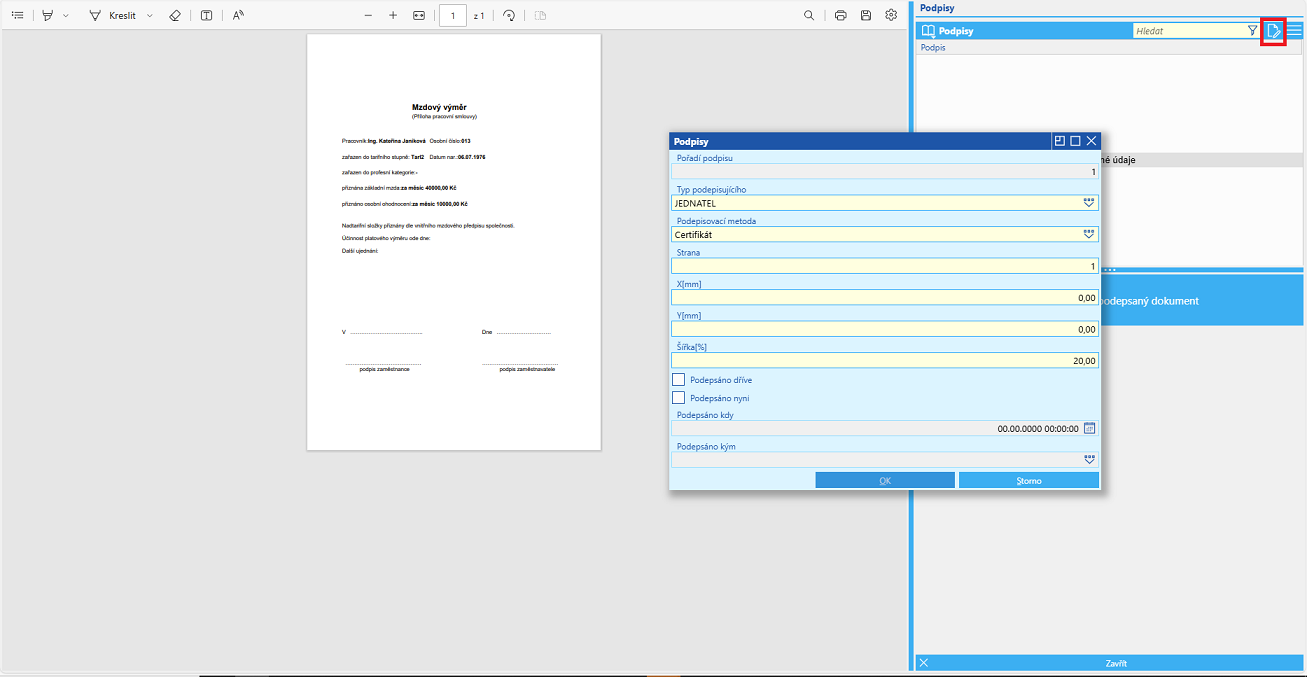Click the Hledat search field
The image size is (1307, 677).
coord(1188,31)
